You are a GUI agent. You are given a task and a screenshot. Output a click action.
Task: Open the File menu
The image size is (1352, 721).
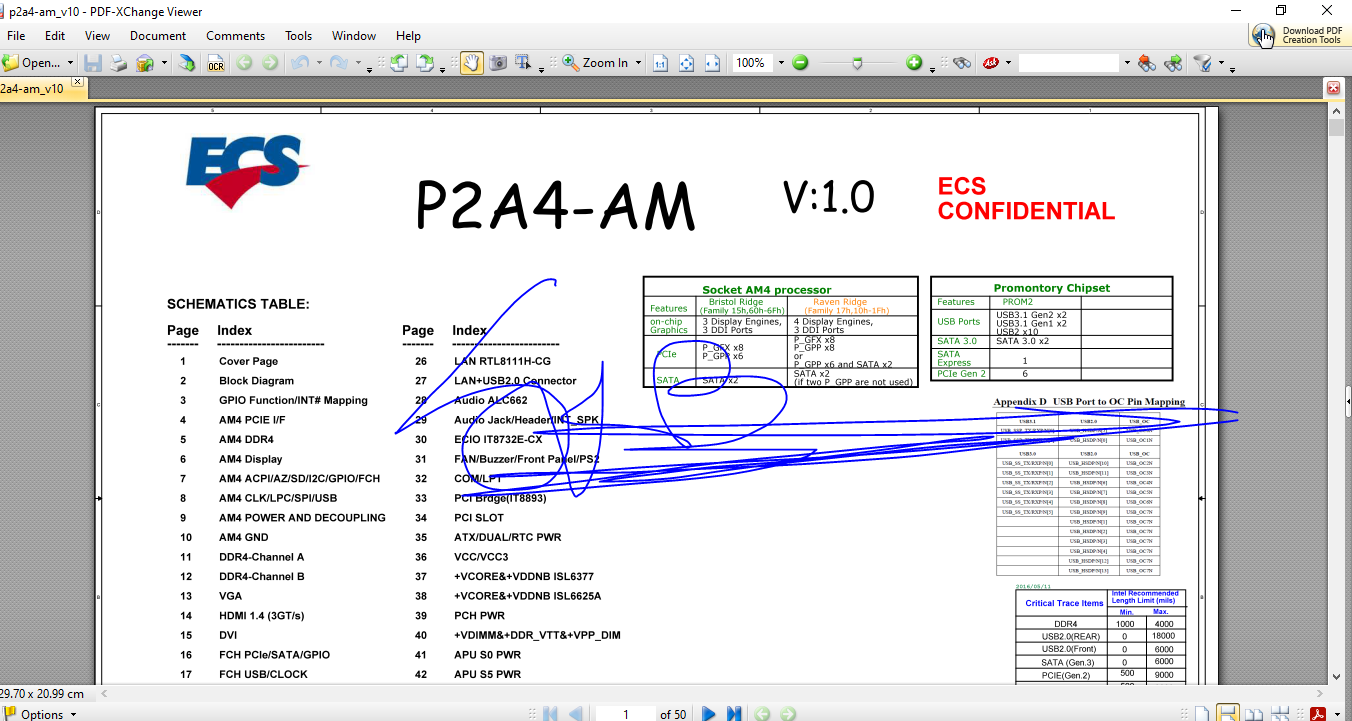(x=16, y=36)
